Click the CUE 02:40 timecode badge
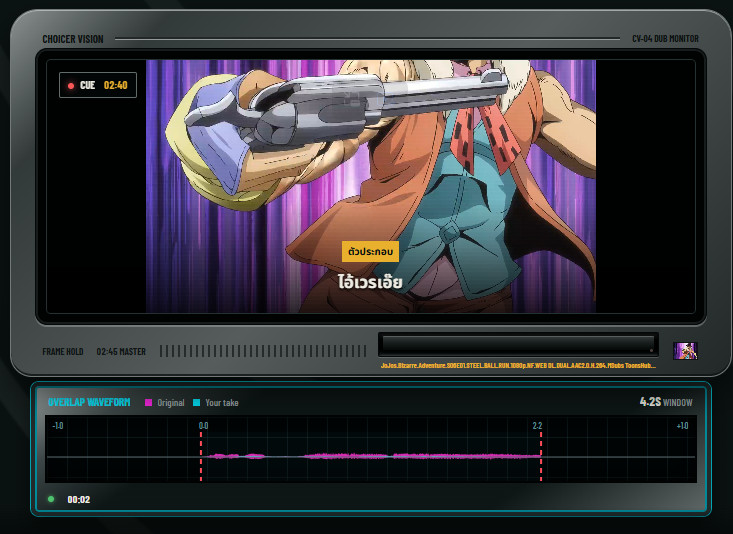733x534 pixels. pyautogui.click(x=98, y=85)
